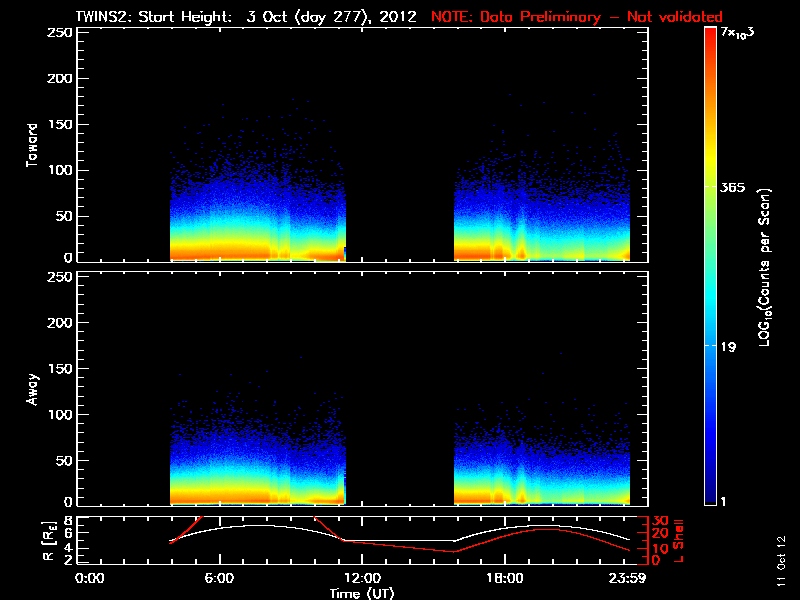Screen dimensions: 800x600
Task: Click the 0:00 time axis label
Action: tap(89, 579)
